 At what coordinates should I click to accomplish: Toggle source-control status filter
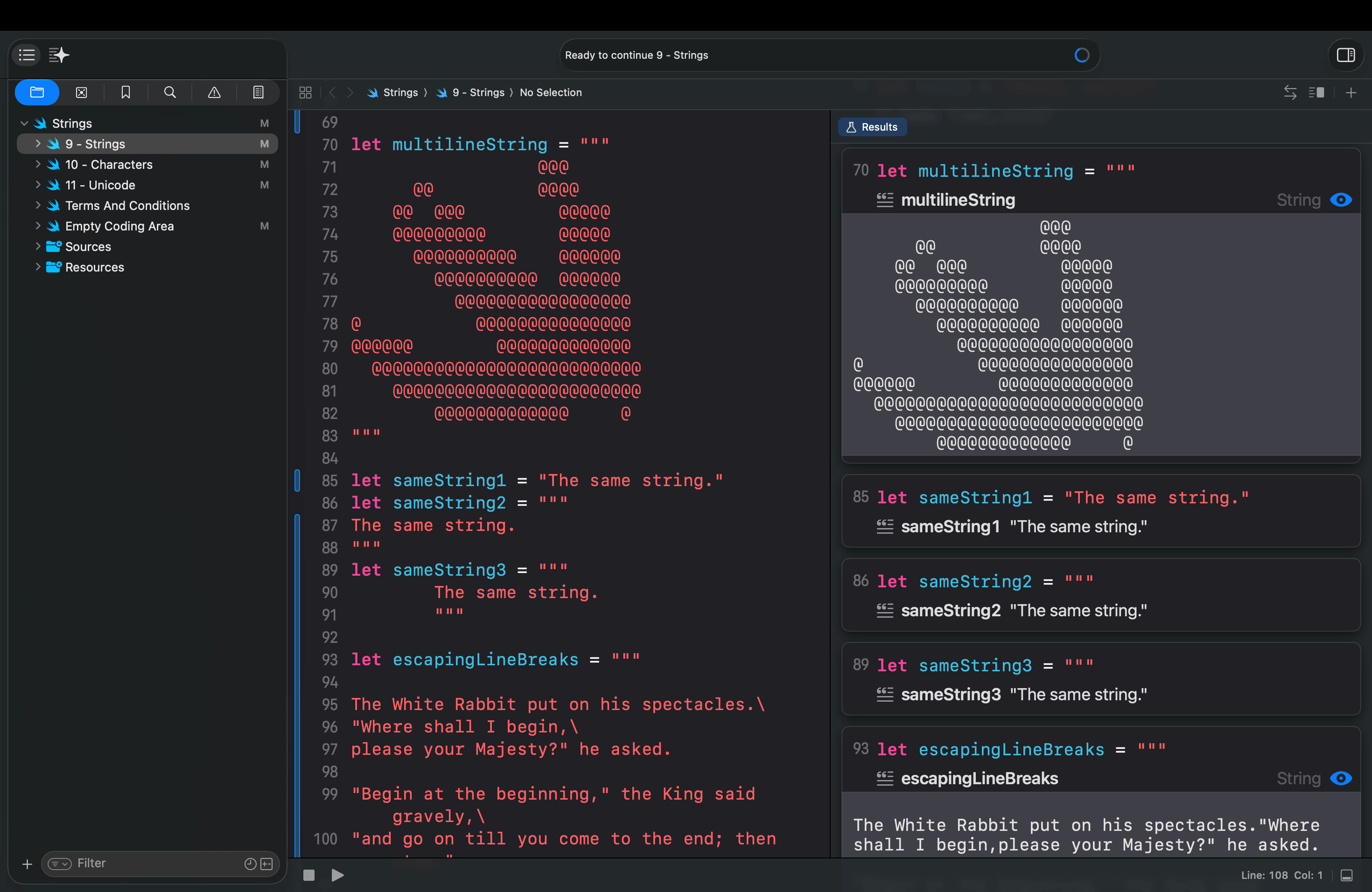266,864
